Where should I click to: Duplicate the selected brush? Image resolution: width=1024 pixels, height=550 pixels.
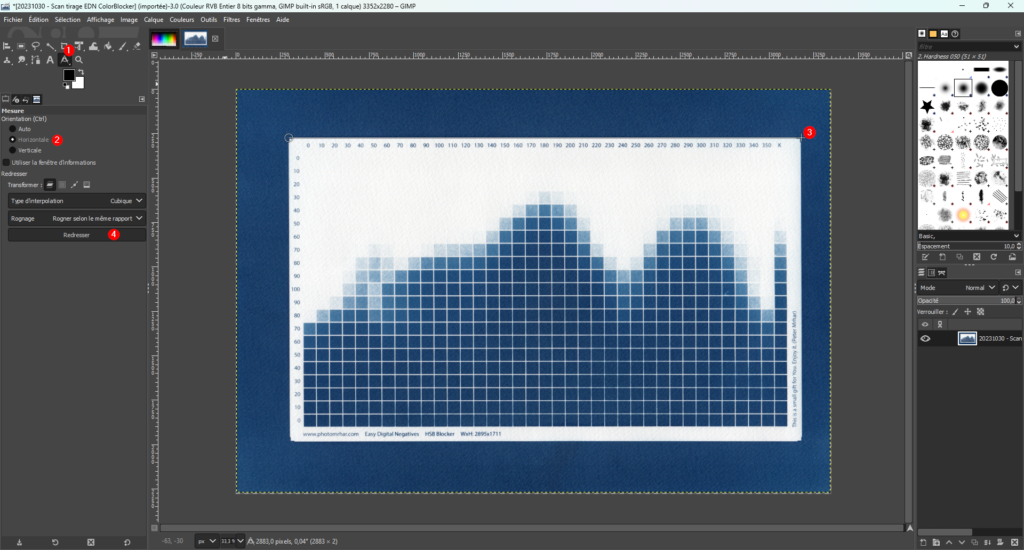tap(959, 257)
